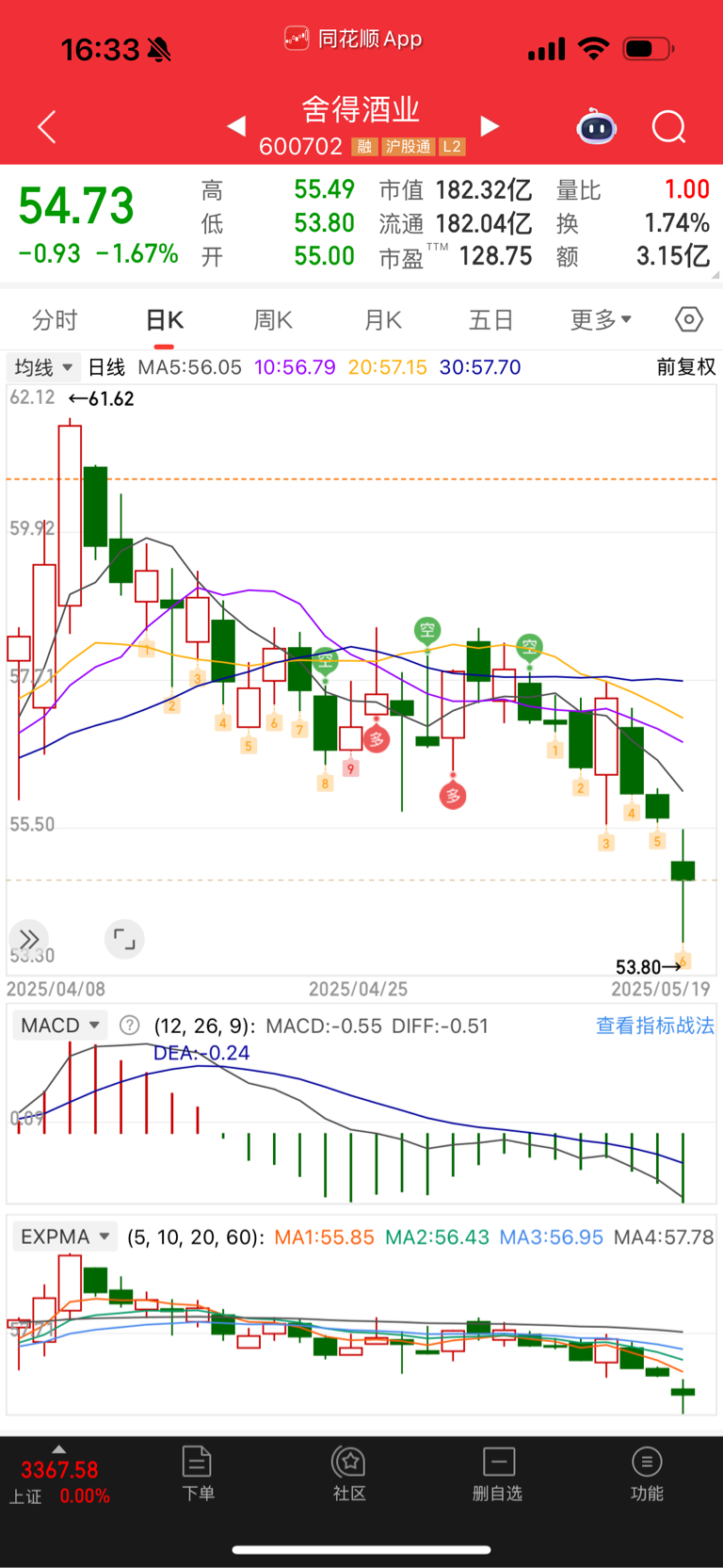The width and height of the screenshot is (723, 1568).
Task: Switch to the 五日 tab
Action: point(491,320)
